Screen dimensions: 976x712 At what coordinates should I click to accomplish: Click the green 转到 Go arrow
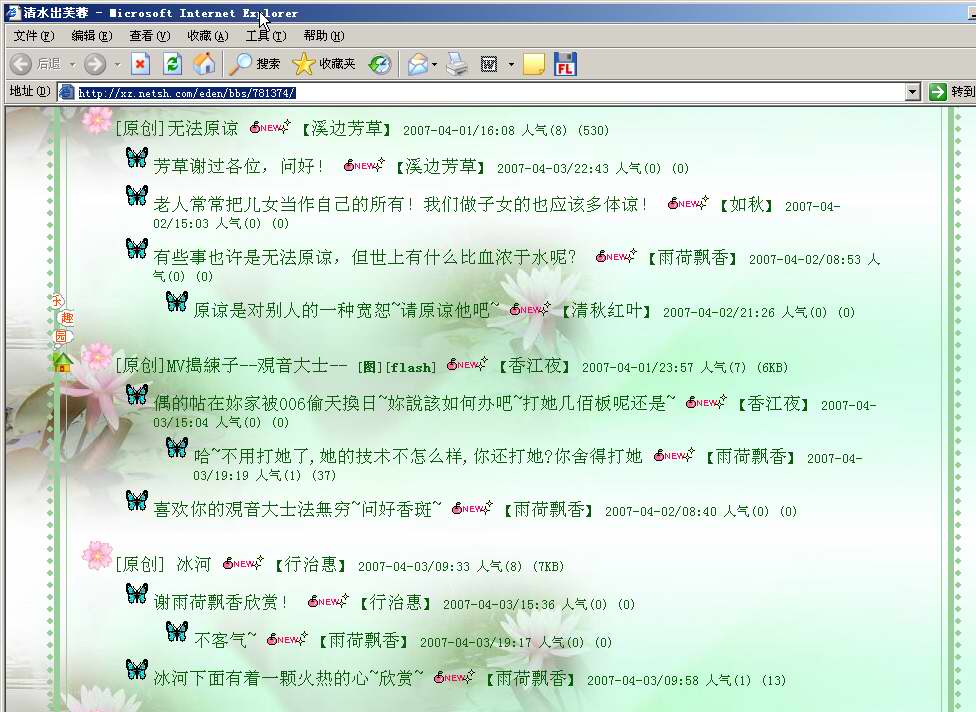pyautogui.click(x=937, y=91)
